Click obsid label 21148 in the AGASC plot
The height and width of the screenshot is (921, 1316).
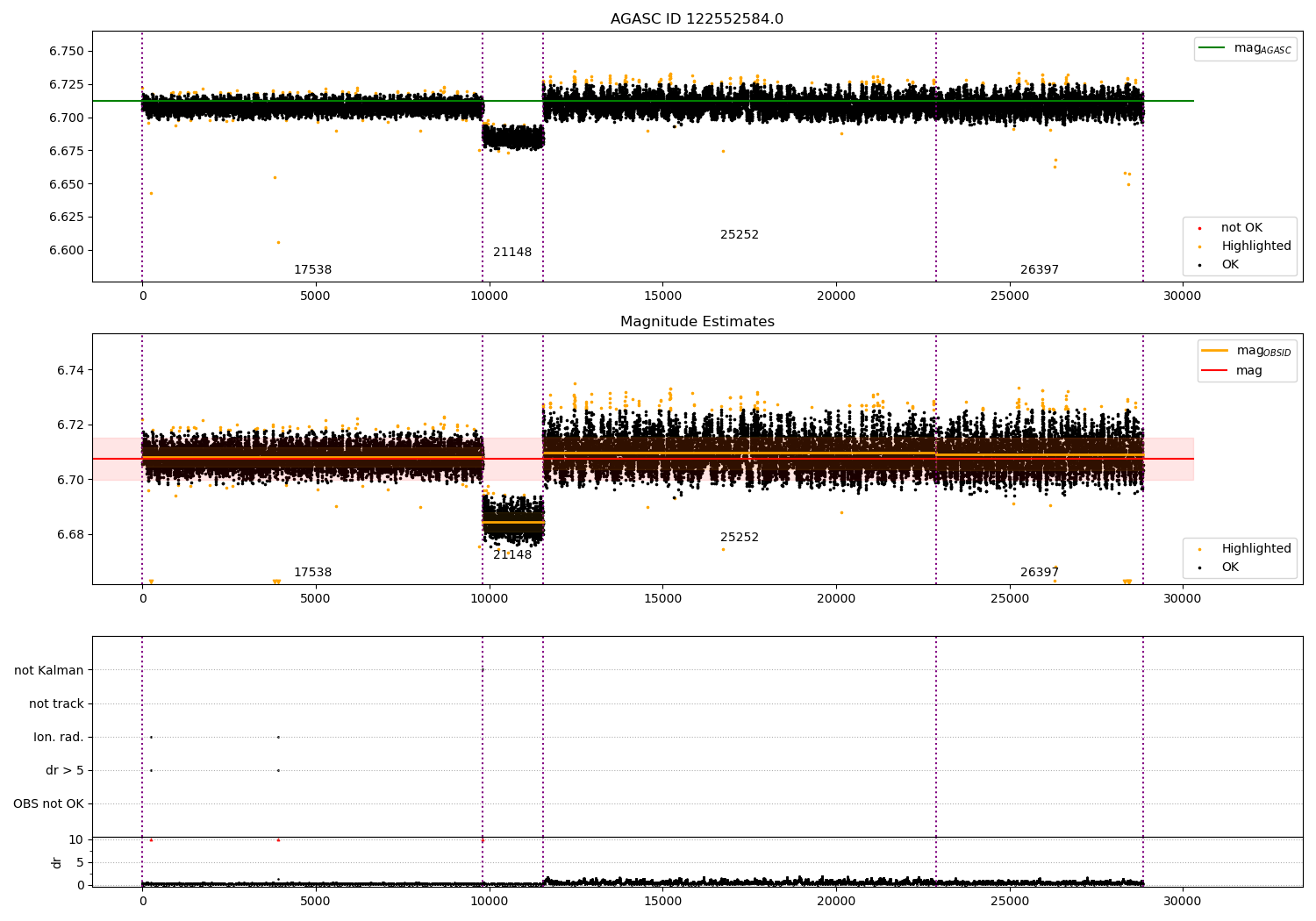click(512, 253)
